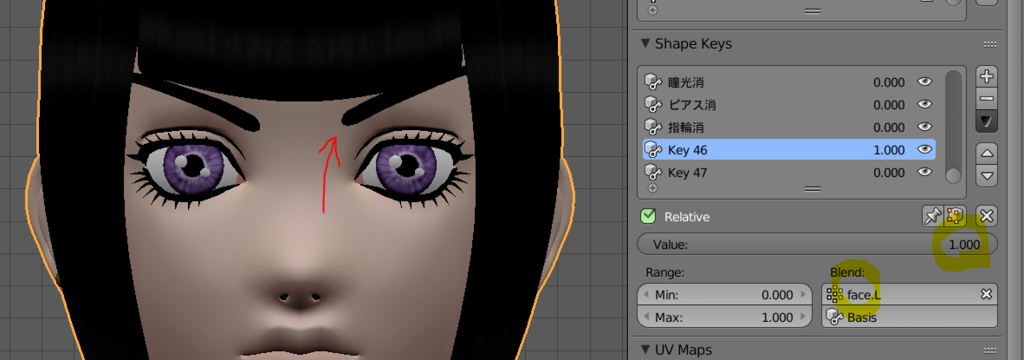Click the Value slider field
Viewport: 1024px width, 360px height.
[x=818, y=244]
